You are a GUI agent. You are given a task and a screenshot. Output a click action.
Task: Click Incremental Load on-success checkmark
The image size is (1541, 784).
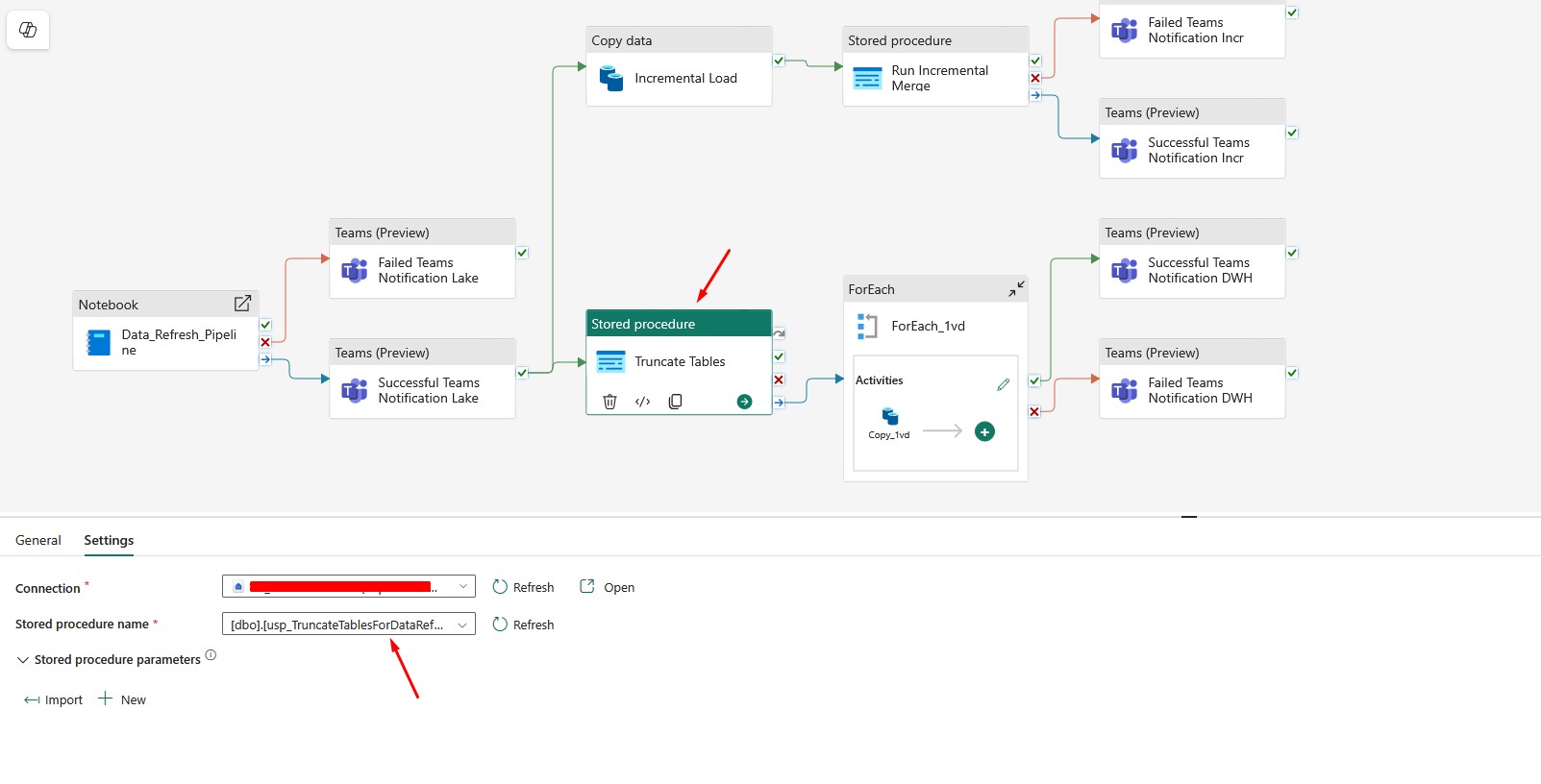click(779, 61)
